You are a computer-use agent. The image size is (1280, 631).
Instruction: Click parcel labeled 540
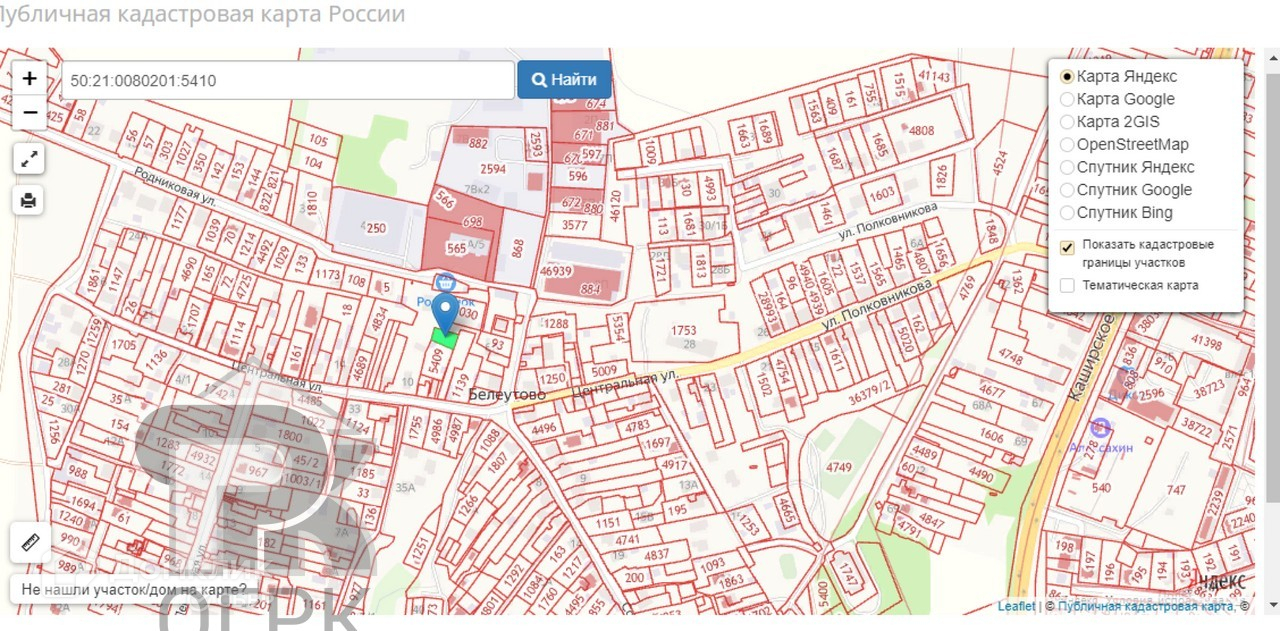1101,488
